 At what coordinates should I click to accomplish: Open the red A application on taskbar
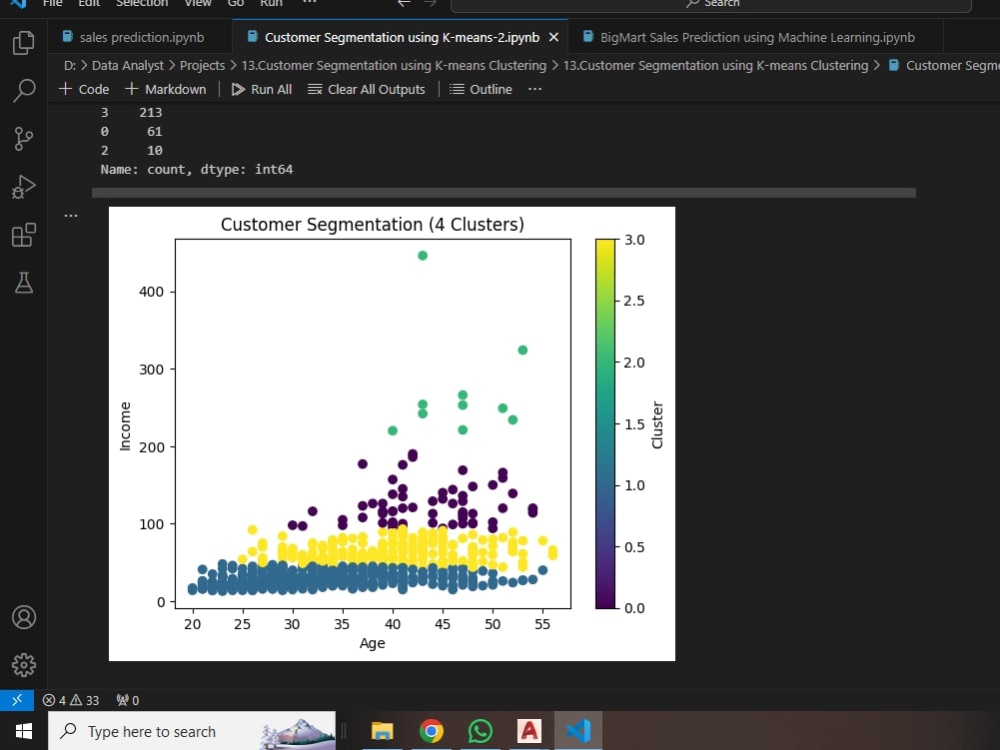coord(529,731)
